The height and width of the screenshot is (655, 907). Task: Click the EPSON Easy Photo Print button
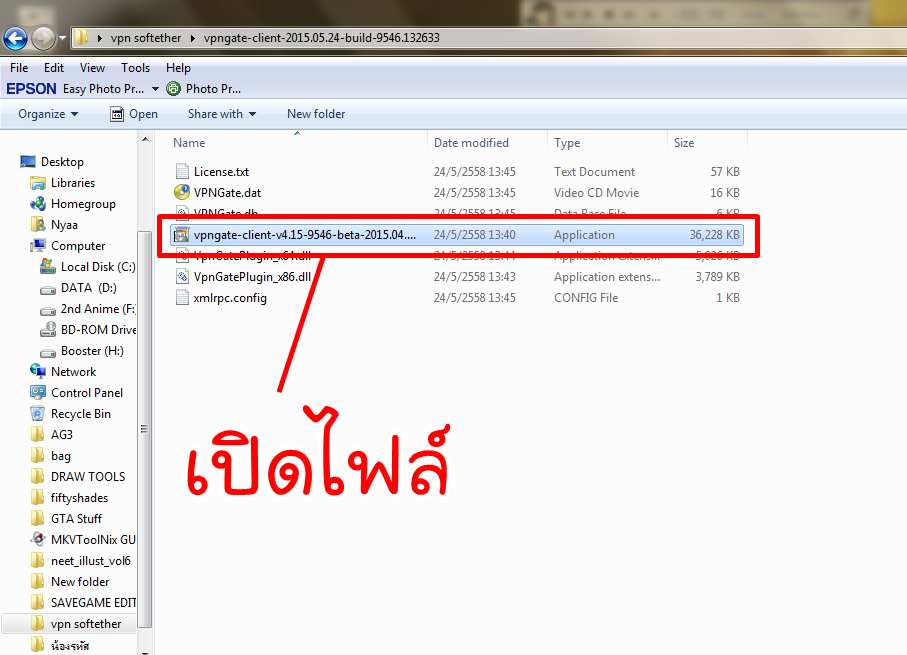pyautogui.click(x=75, y=89)
